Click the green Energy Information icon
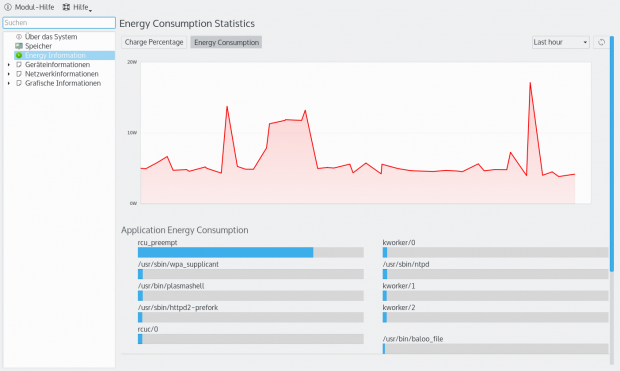Viewport: 620px width, 371px height. 19,55
